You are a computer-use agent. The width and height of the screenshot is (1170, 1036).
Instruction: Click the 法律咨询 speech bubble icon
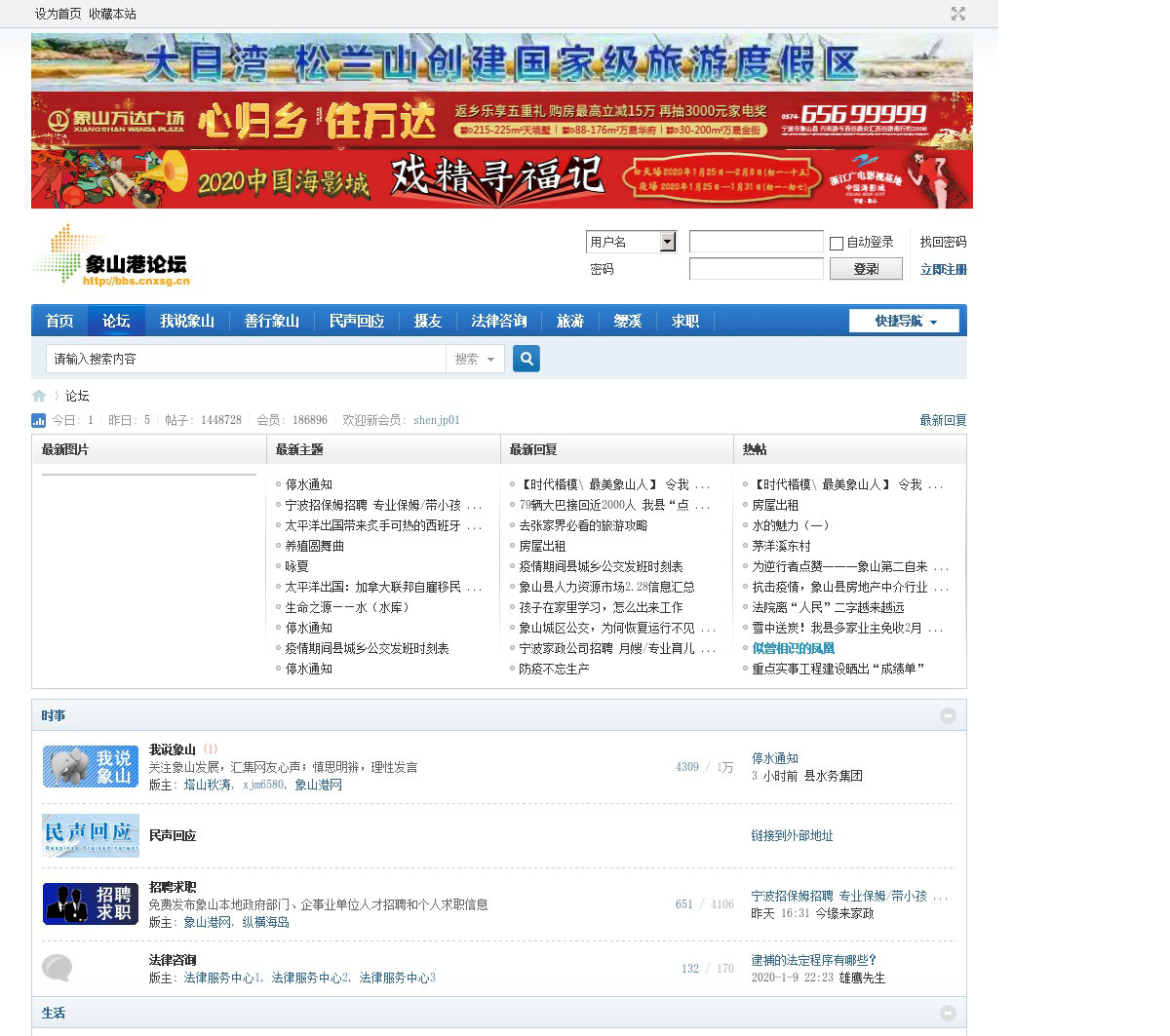58,968
